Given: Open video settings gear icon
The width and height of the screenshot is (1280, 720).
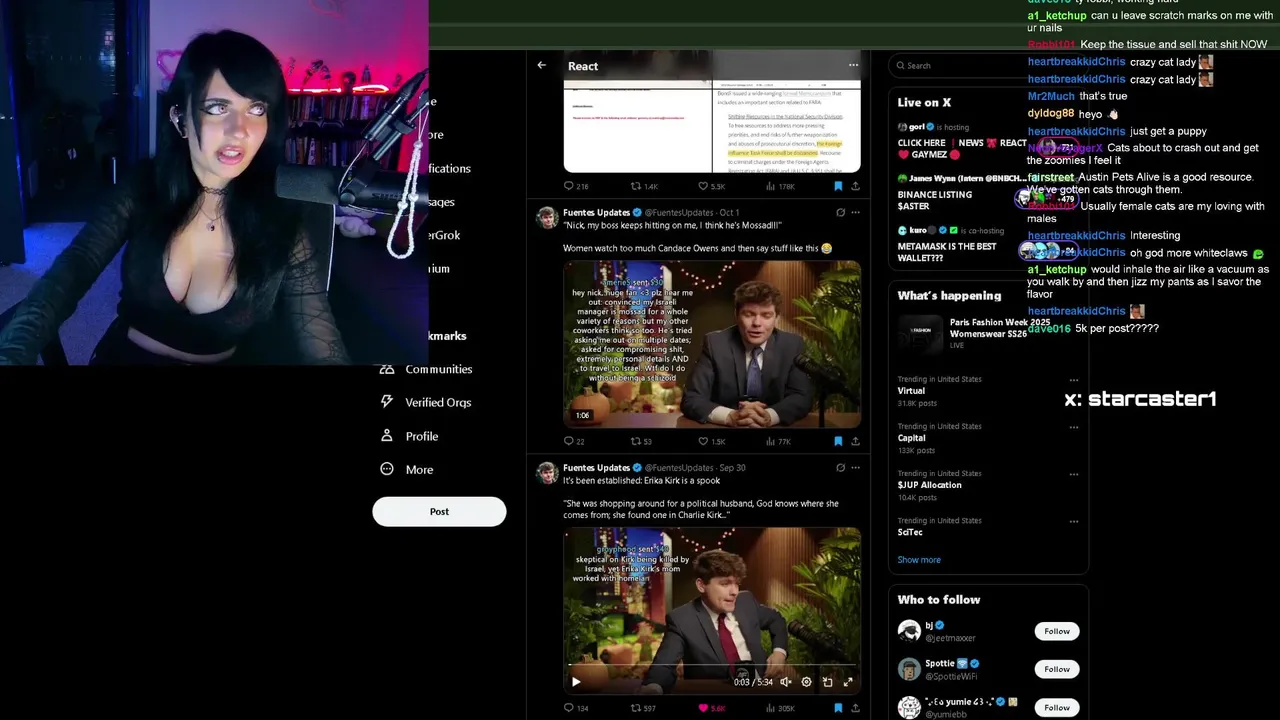Looking at the screenshot, I should pyautogui.click(x=806, y=682).
